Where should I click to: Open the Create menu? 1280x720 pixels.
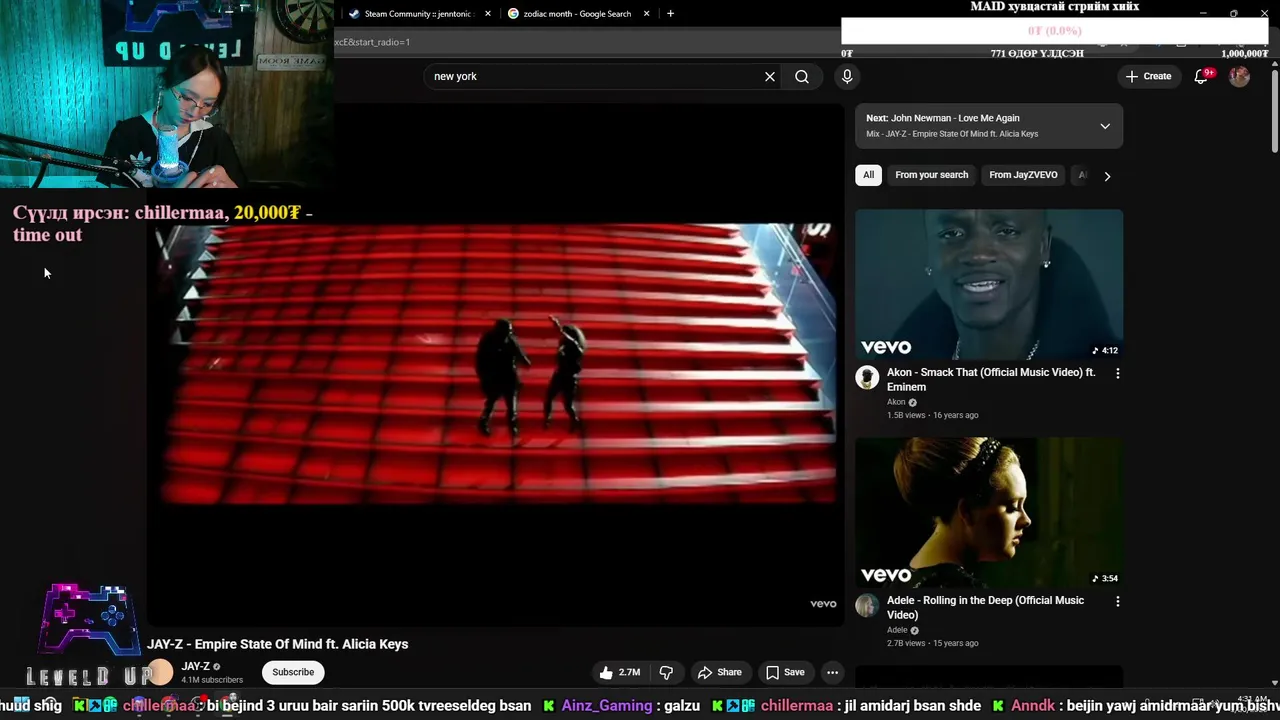coord(1148,76)
